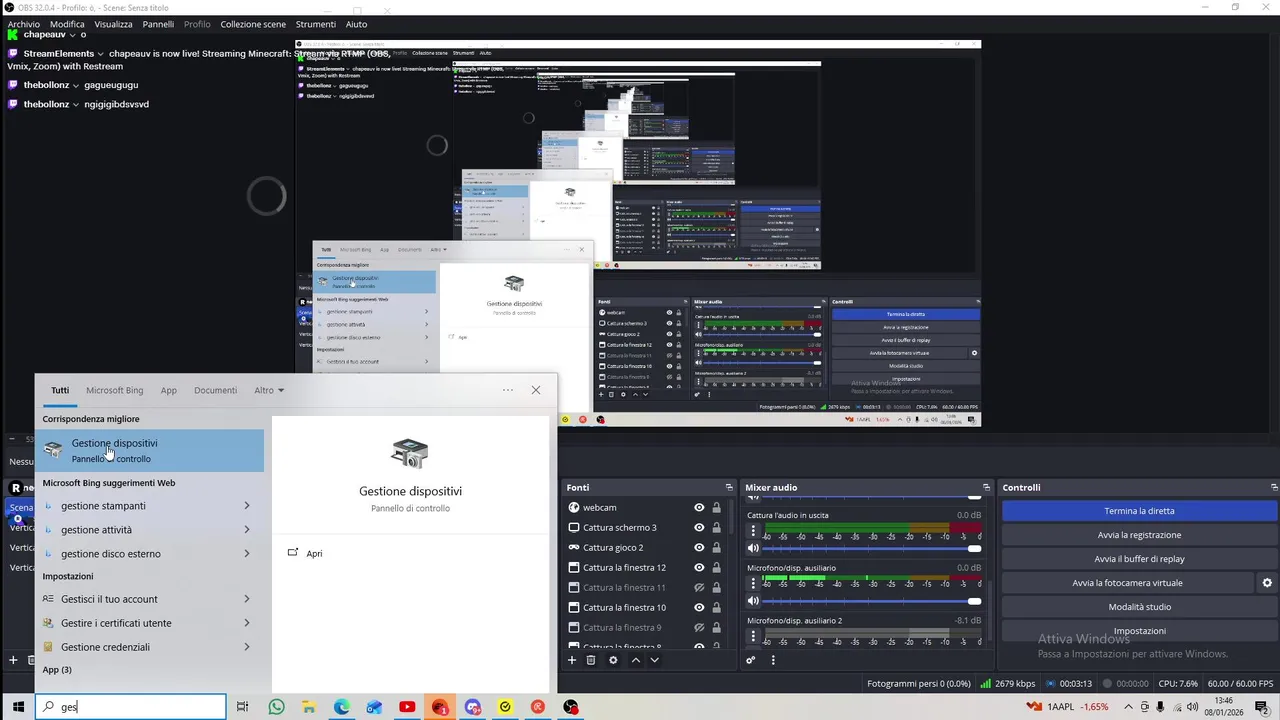Viewport: 1280px width, 720px height.
Task: Switch to the Microsoft Bing search tab
Action: (x=114, y=390)
